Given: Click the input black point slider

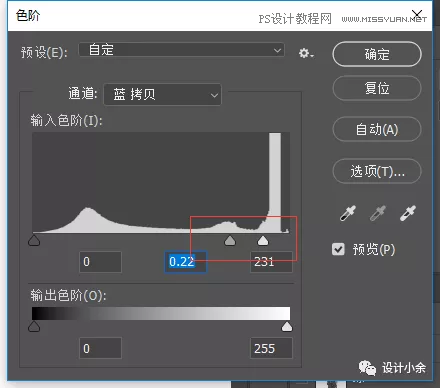Looking at the screenshot, I should click(x=34, y=240).
